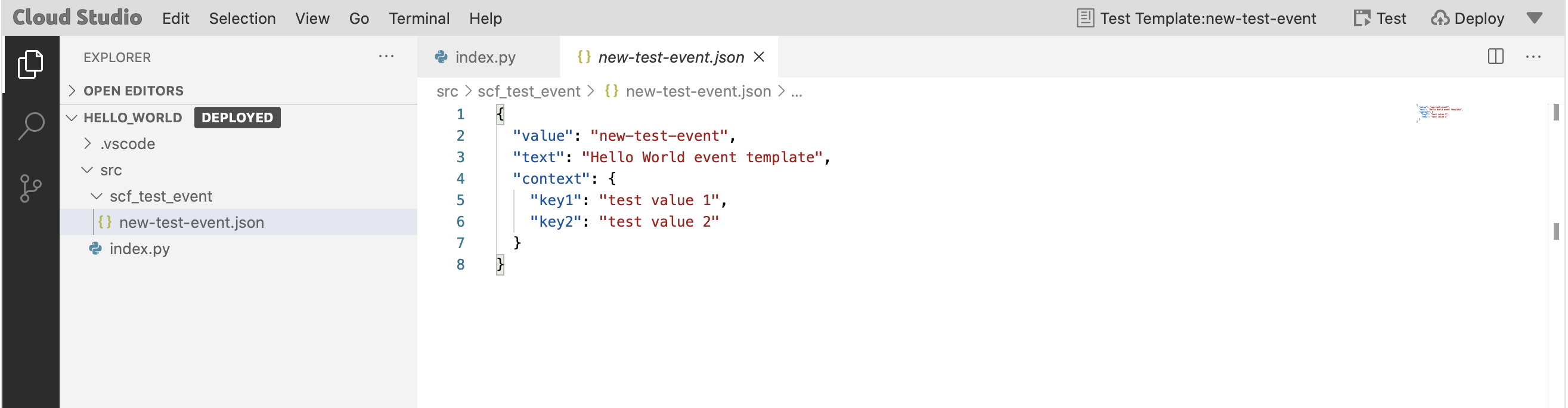Open editor More Actions ellipsis
1568x408 pixels.
point(1533,57)
